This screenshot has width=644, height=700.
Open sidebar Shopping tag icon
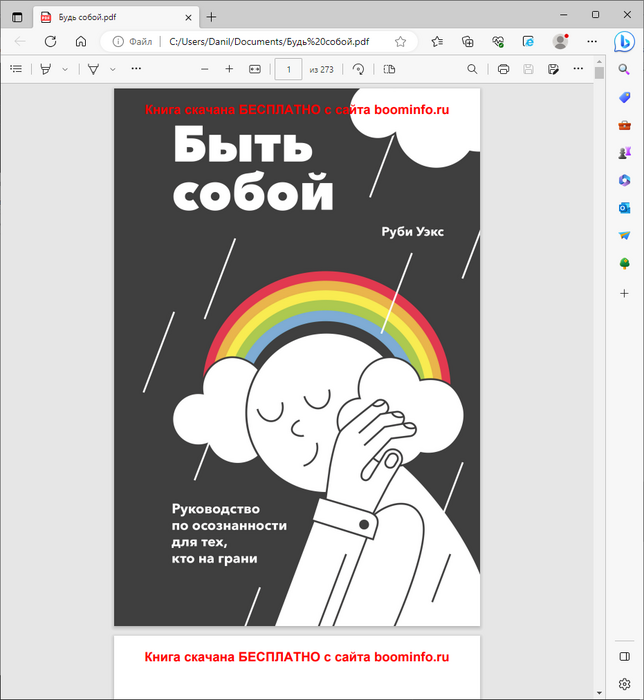tap(624, 97)
